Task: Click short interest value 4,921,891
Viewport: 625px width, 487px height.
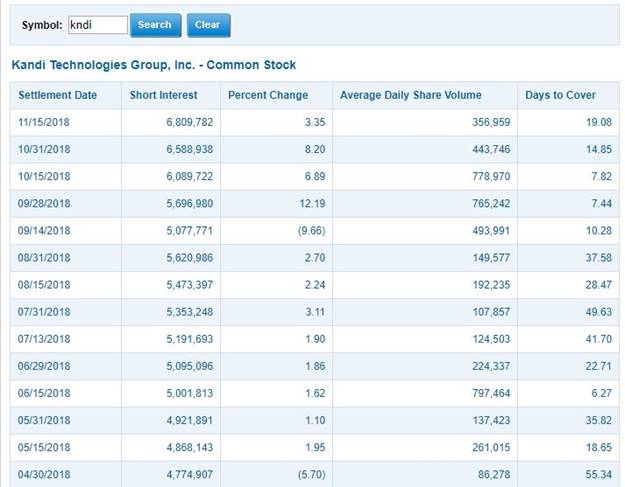Action: click(x=190, y=420)
